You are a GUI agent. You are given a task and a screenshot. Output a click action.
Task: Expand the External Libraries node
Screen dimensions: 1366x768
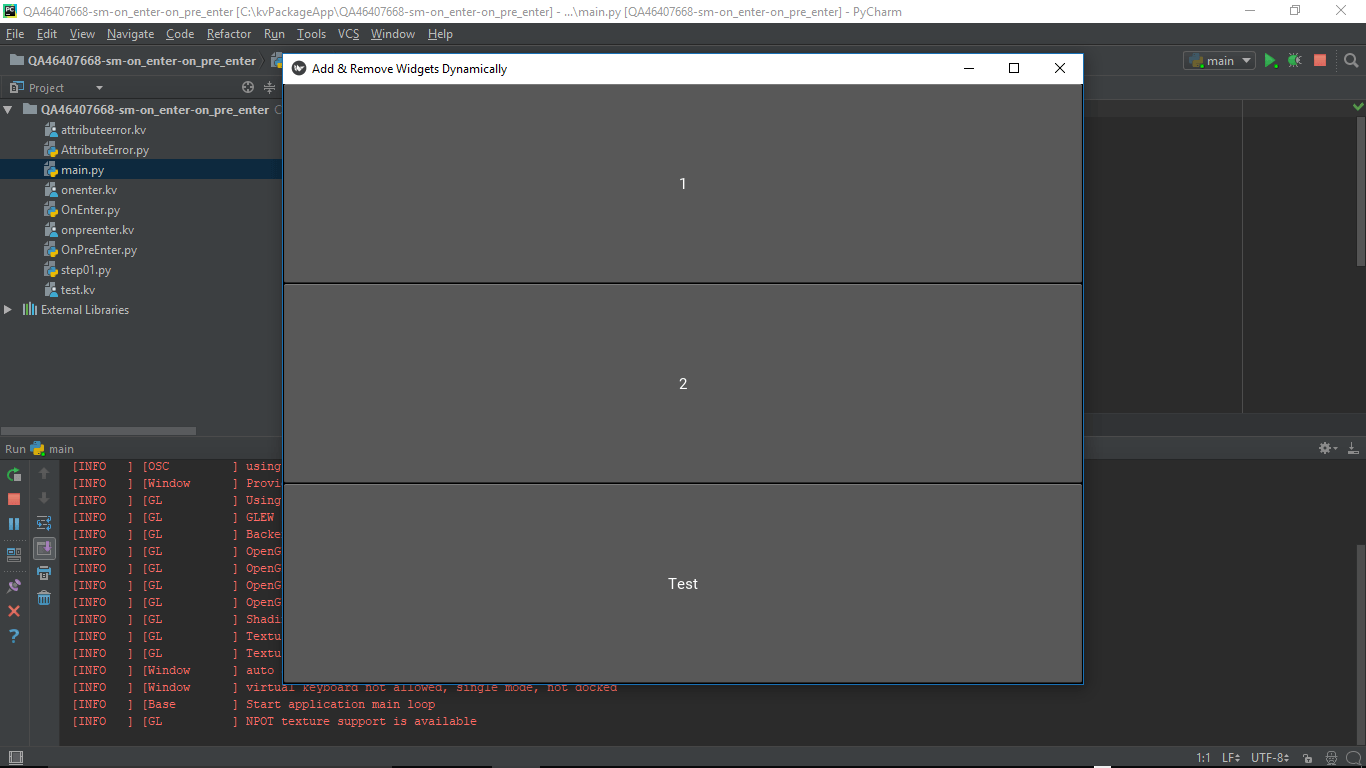(8, 309)
